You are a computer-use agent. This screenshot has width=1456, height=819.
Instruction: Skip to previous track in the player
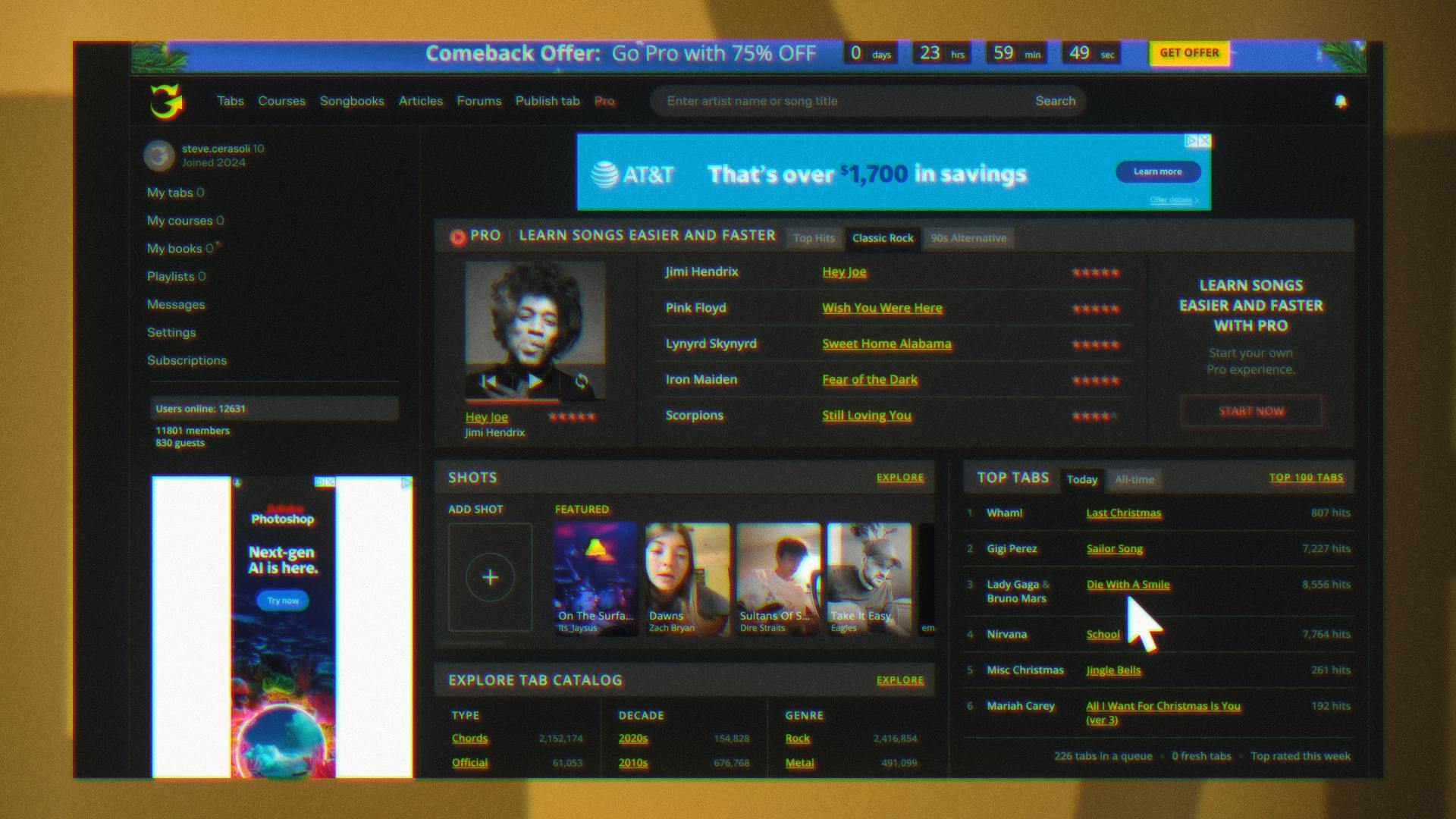pos(489,381)
